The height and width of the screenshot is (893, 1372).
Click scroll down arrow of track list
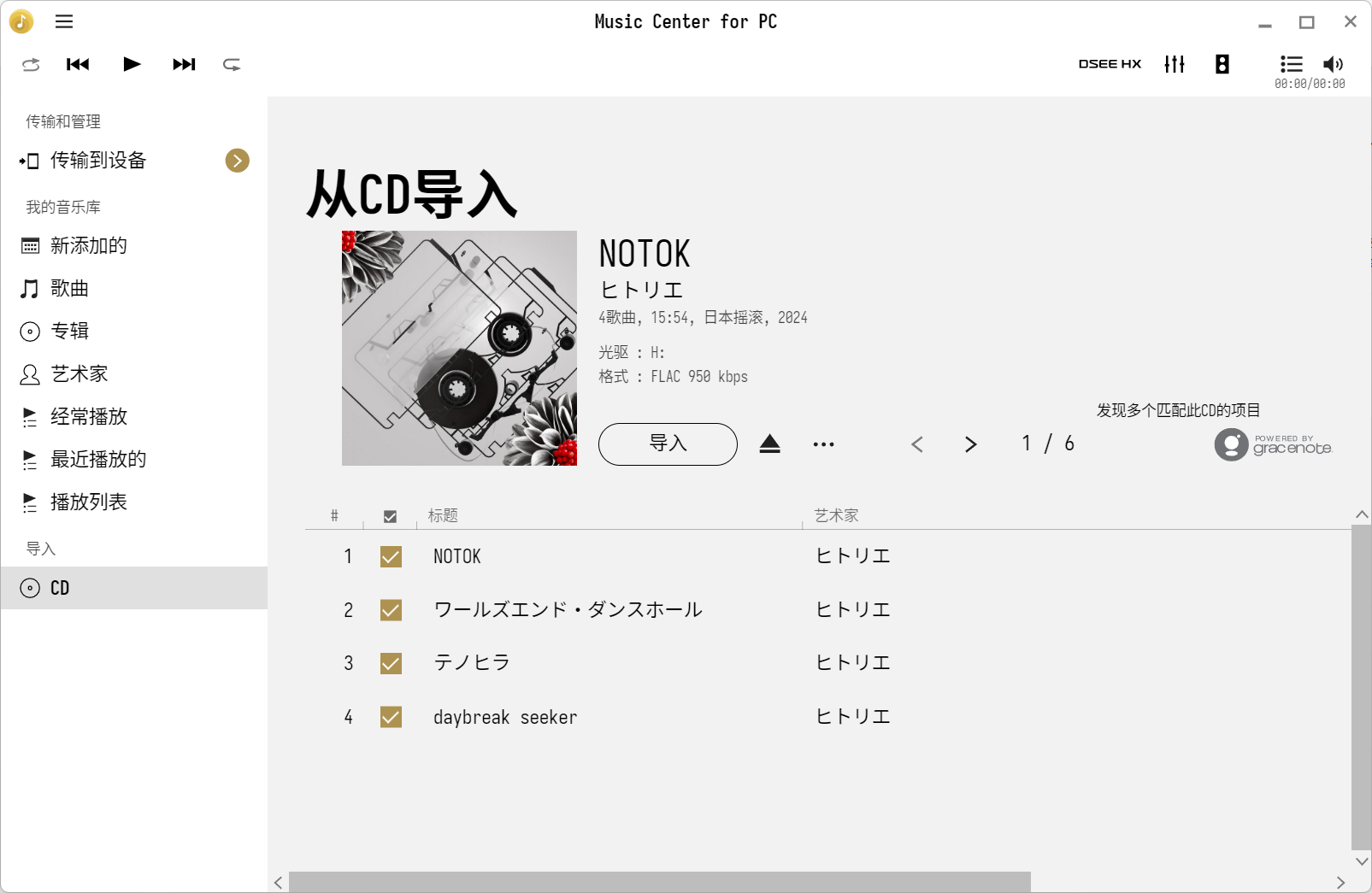click(1362, 861)
